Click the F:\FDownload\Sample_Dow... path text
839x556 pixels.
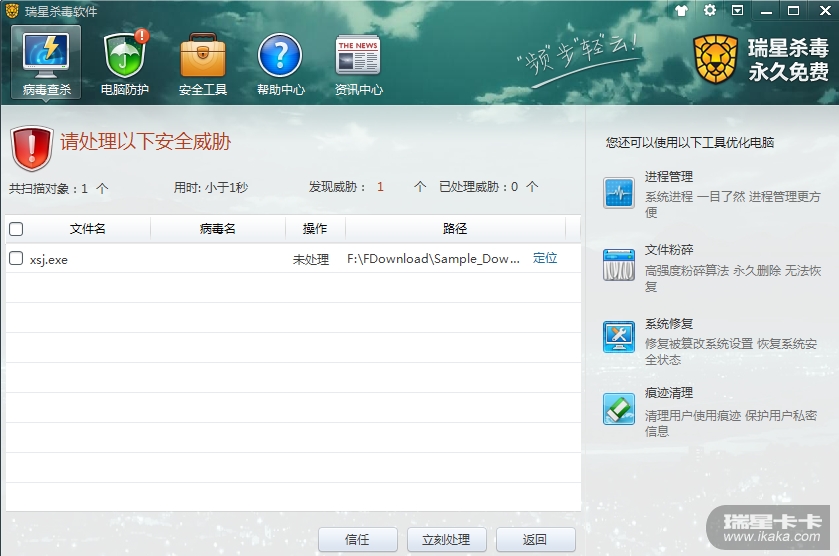[433, 259]
